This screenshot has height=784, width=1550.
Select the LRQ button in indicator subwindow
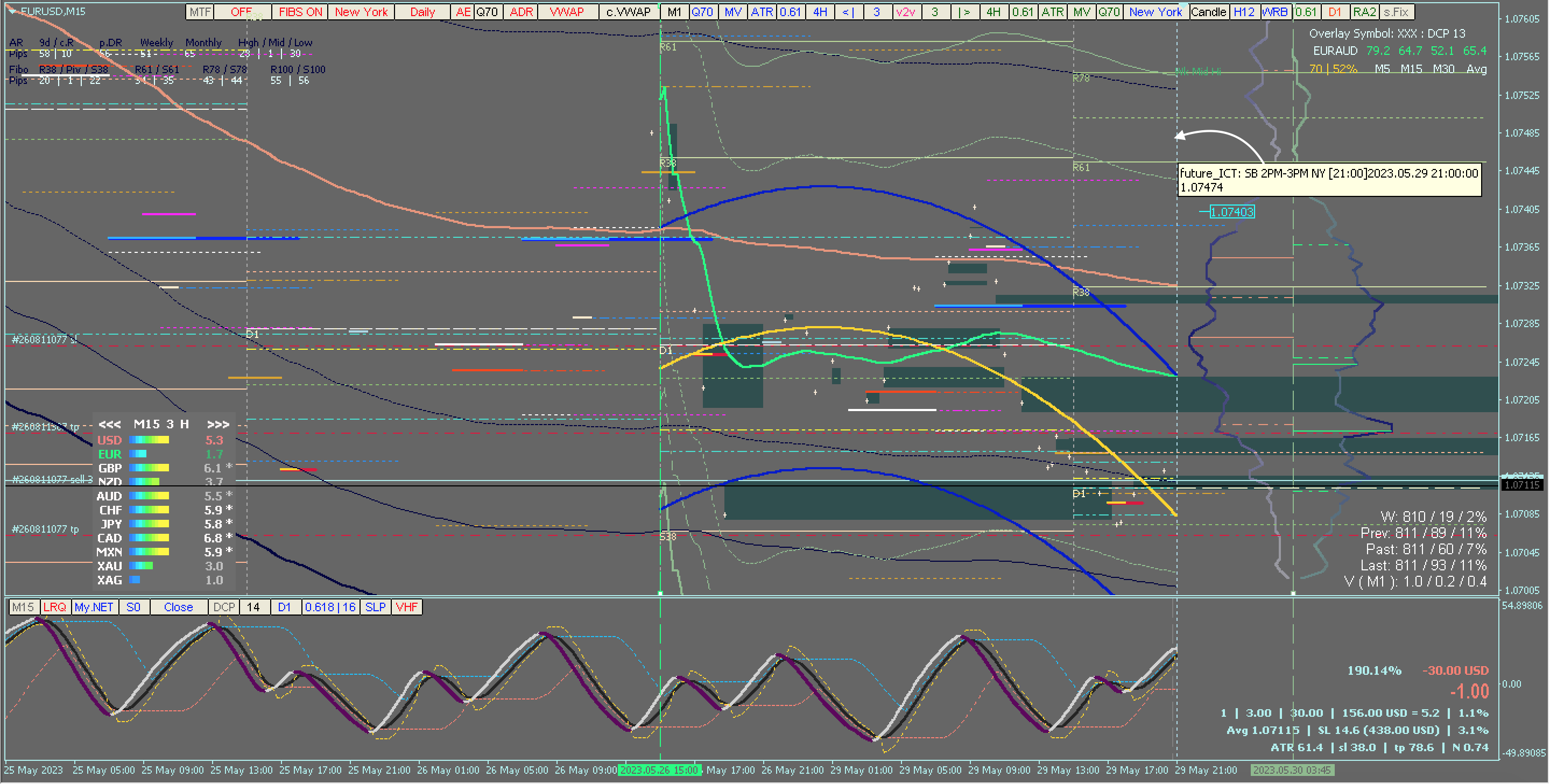(55, 607)
